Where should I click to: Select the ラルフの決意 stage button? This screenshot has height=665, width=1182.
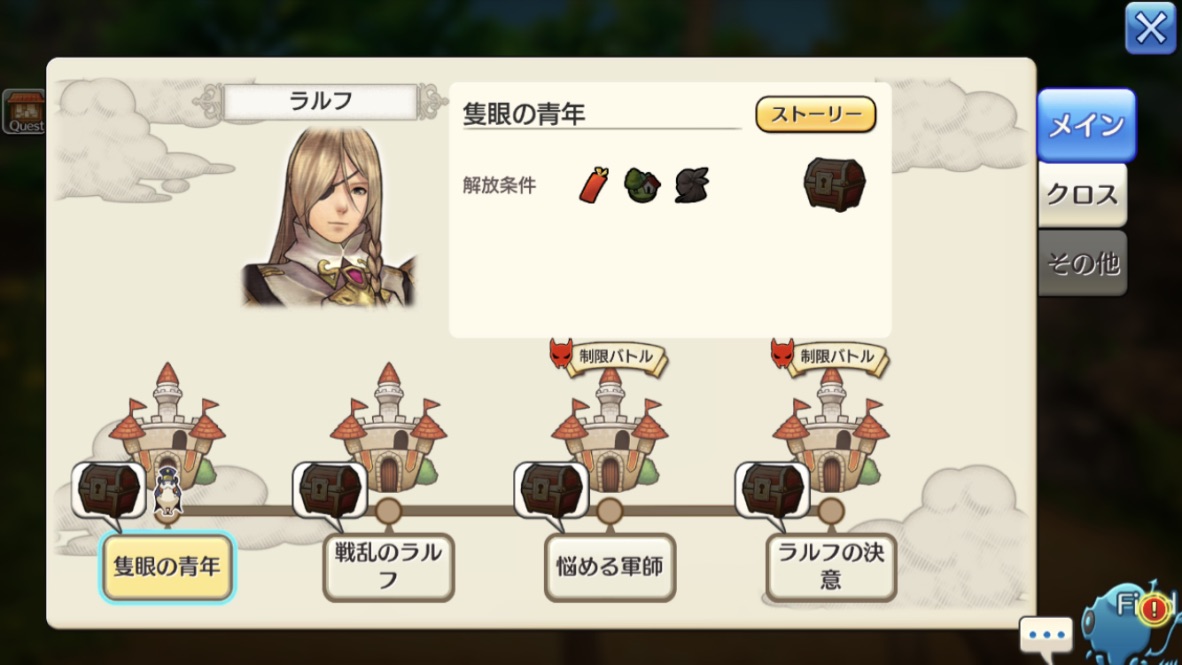pyautogui.click(x=831, y=567)
